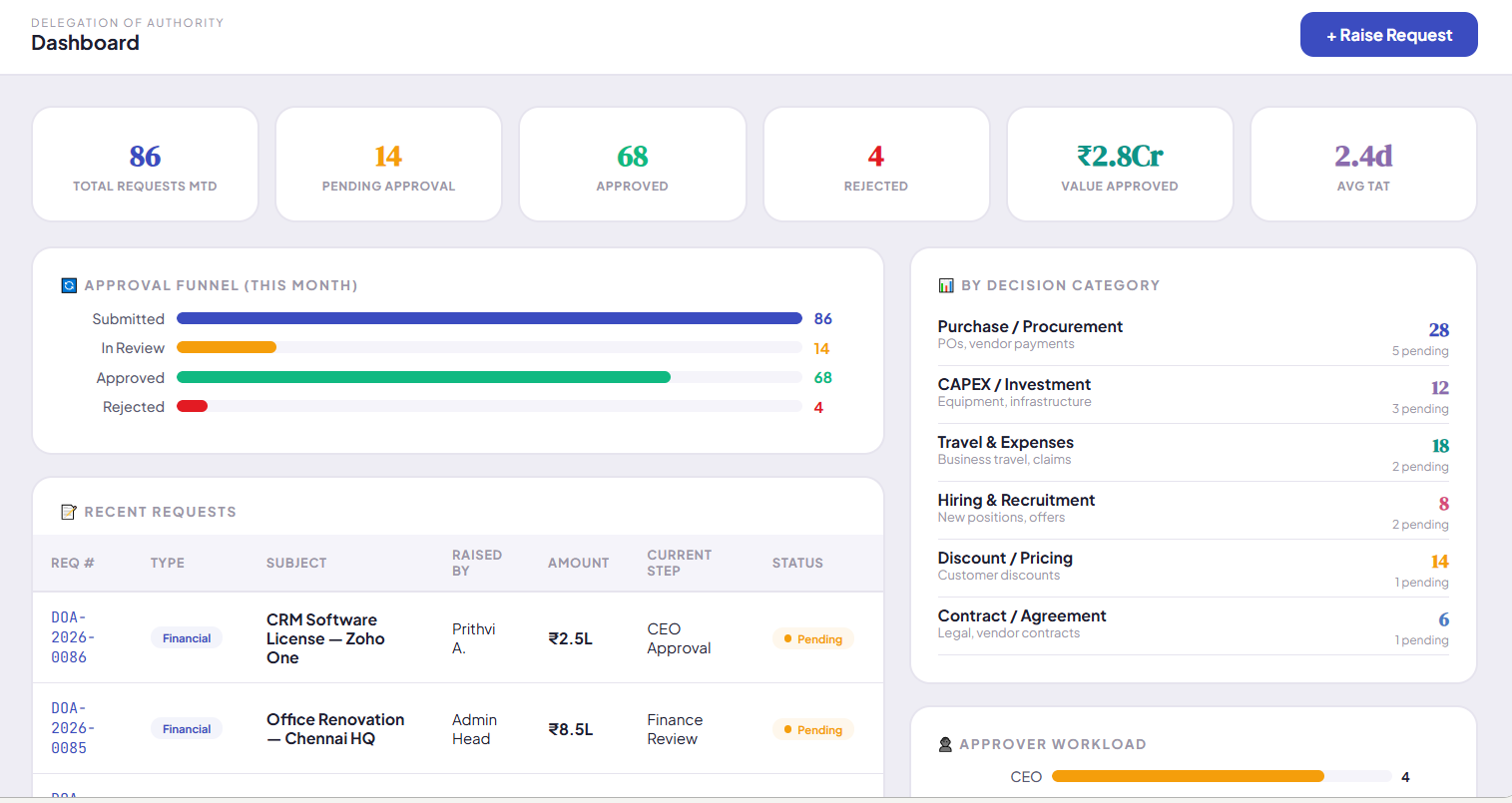Open the Purchase / Procurement category
Image resolution: width=1512 pixels, height=803 pixels.
point(1193,337)
